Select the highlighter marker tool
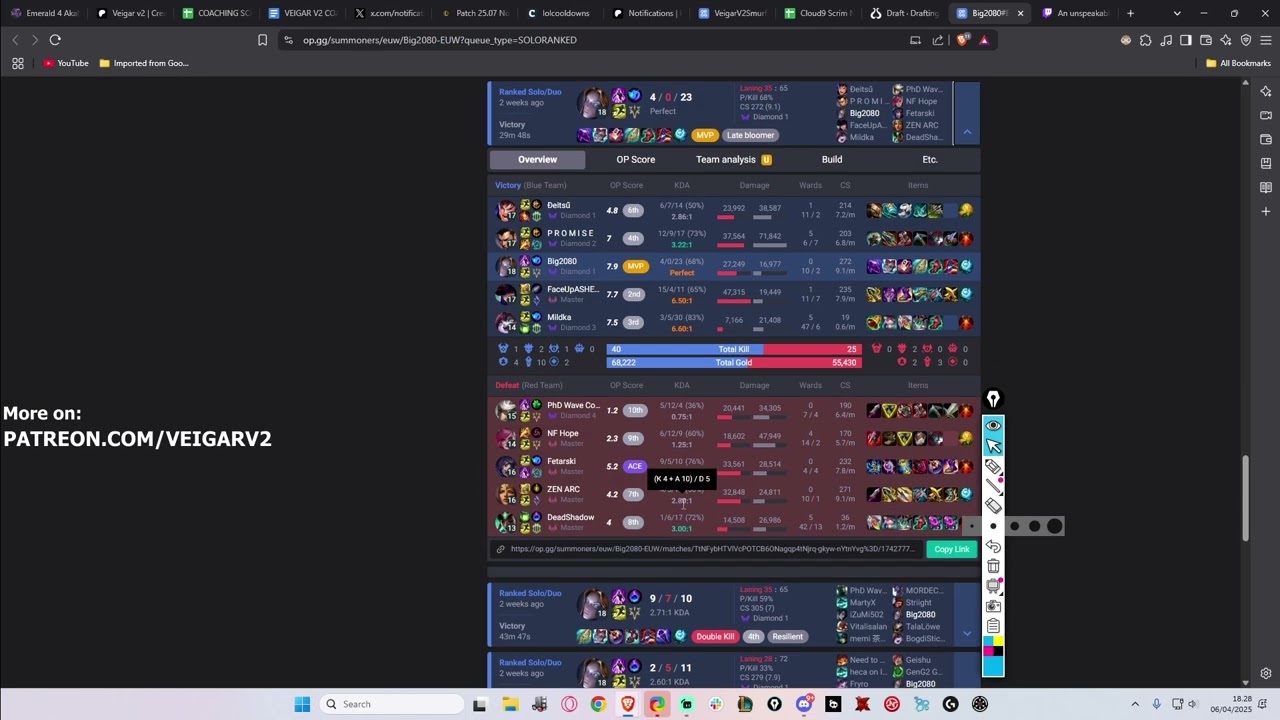Screen dimensions: 1280x720 click(x=993, y=466)
